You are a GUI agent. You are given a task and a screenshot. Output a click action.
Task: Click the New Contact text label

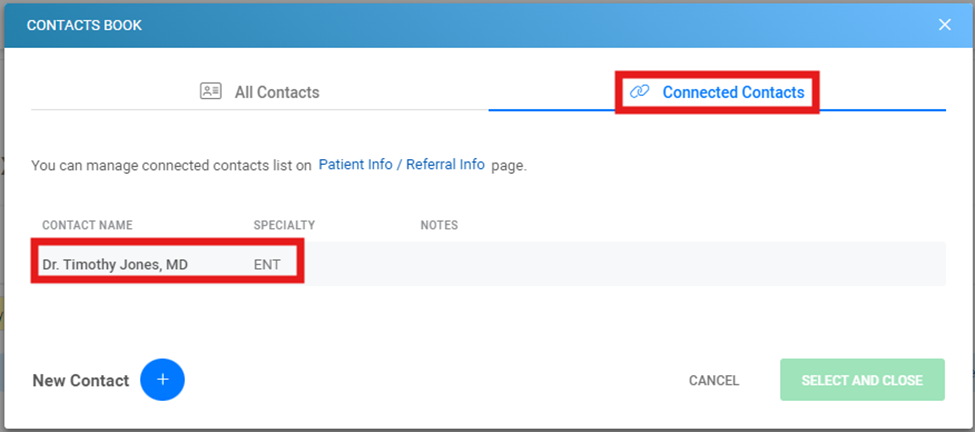[81, 380]
